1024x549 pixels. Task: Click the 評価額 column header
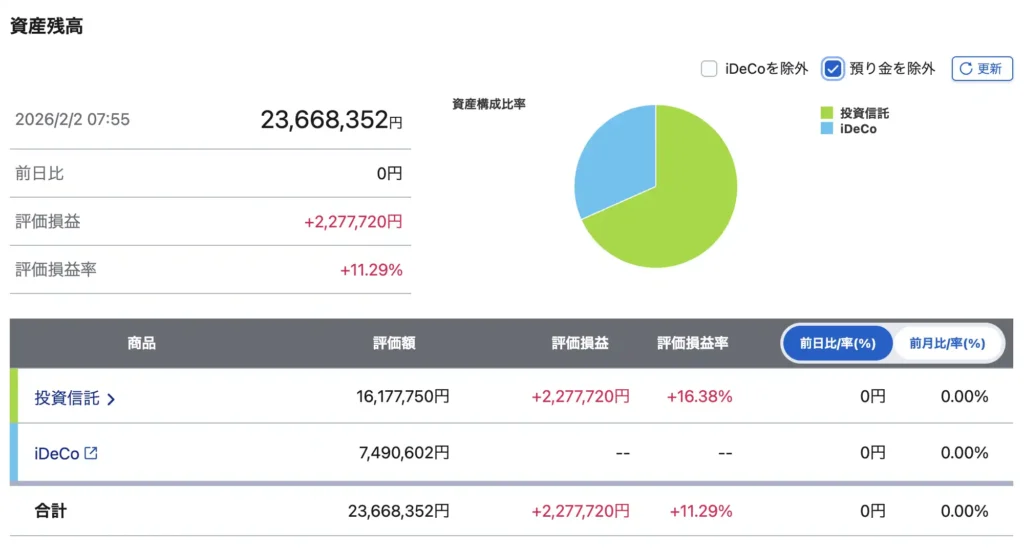coord(394,343)
